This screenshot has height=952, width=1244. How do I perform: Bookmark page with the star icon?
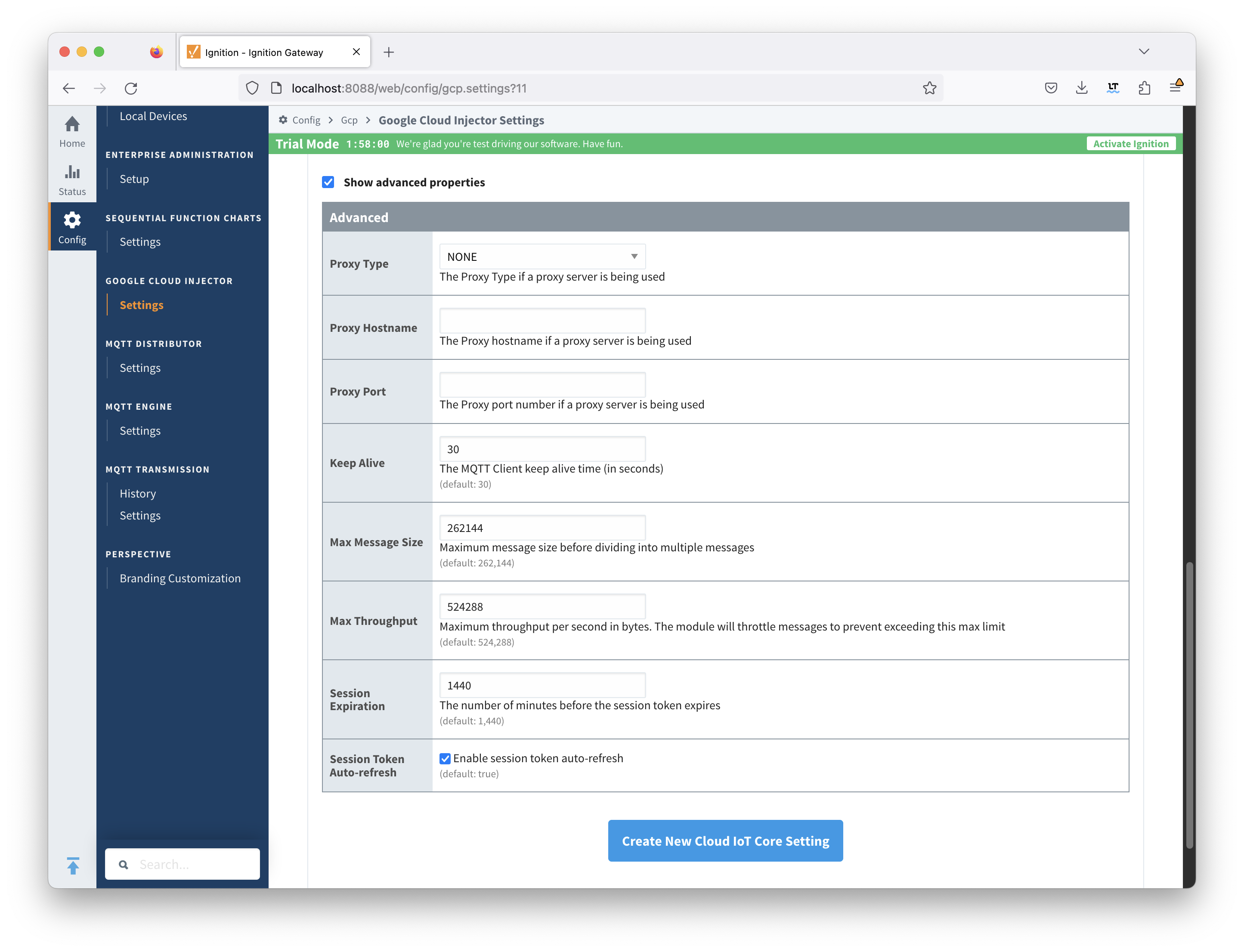pyautogui.click(x=929, y=88)
